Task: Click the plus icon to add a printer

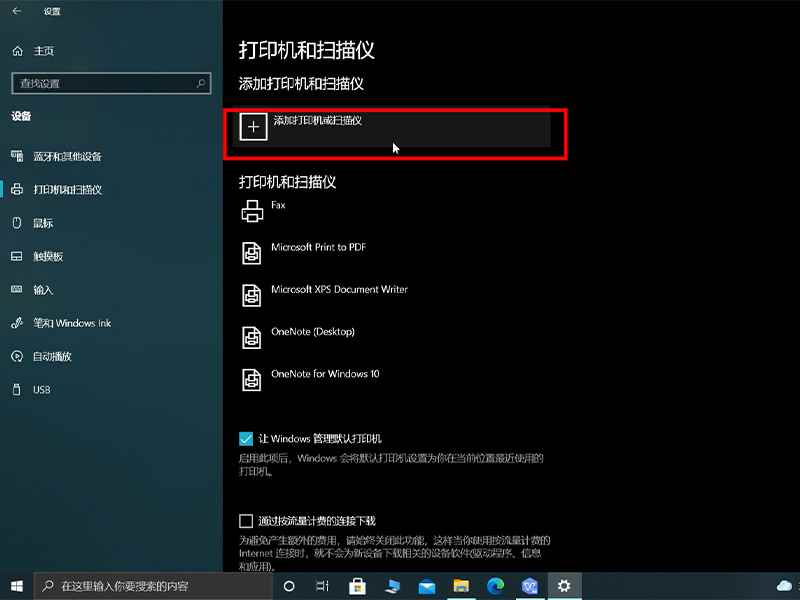Action: click(254, 127)
